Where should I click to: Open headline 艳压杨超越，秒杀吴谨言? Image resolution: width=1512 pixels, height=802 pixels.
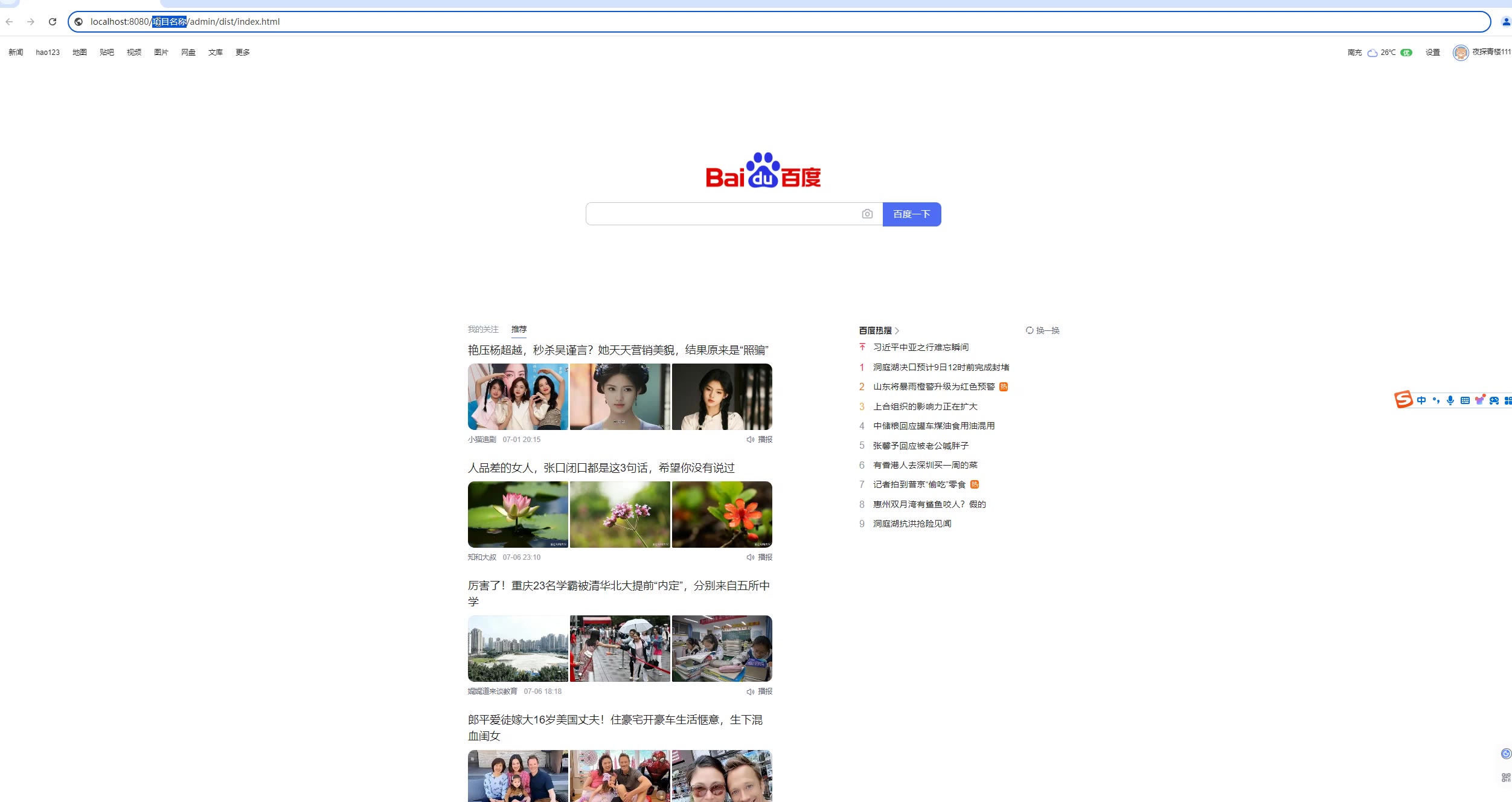tap(618, 350)
